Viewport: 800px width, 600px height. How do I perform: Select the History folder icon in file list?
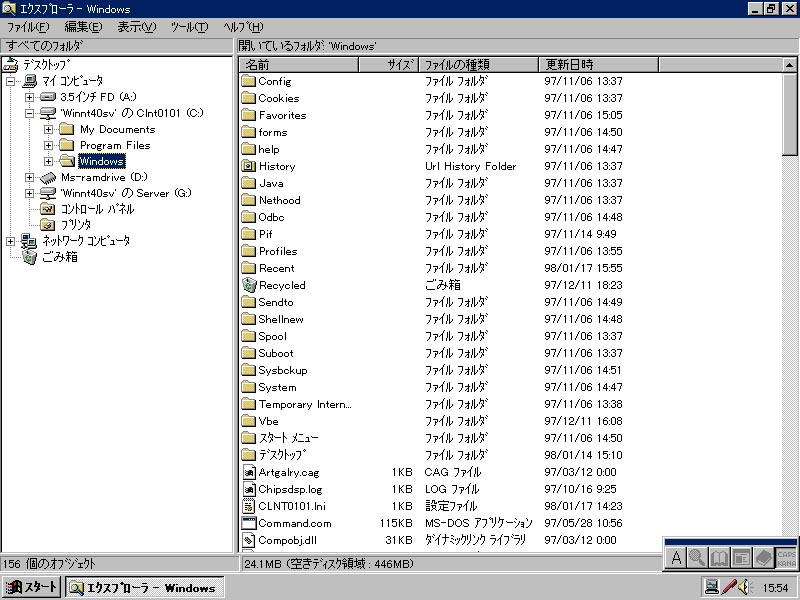(x=248, y=166)
